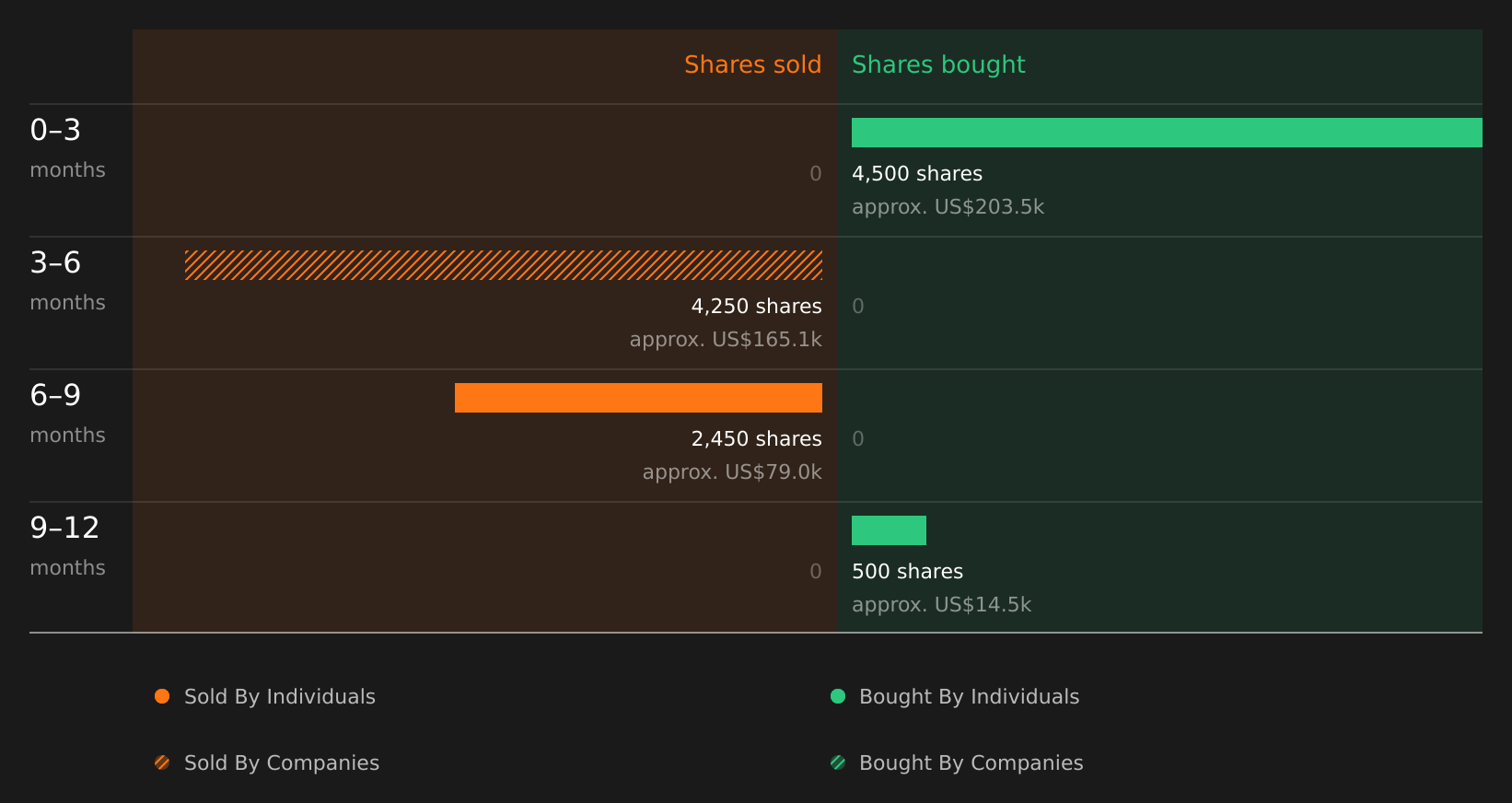This screenshot has height=803, width=1512.
Task: Click the 'Shares bought' column header
Action: click(x=938, y=64)
